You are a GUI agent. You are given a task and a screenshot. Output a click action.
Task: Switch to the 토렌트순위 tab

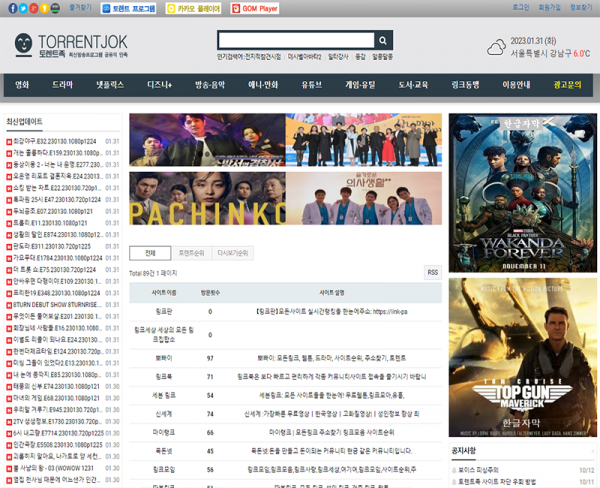(190, 253)
